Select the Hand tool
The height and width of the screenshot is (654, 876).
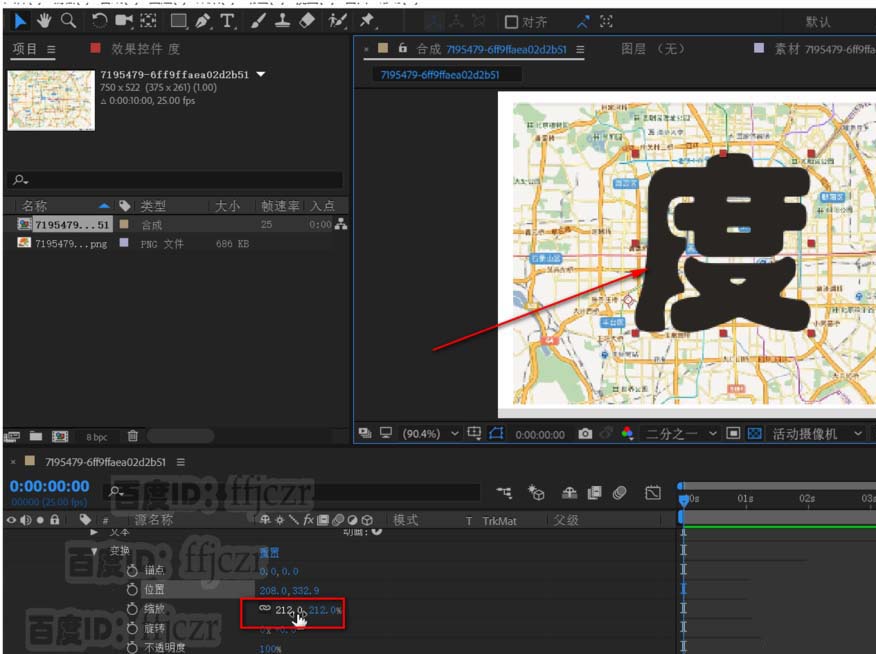[x=45, y=20]
